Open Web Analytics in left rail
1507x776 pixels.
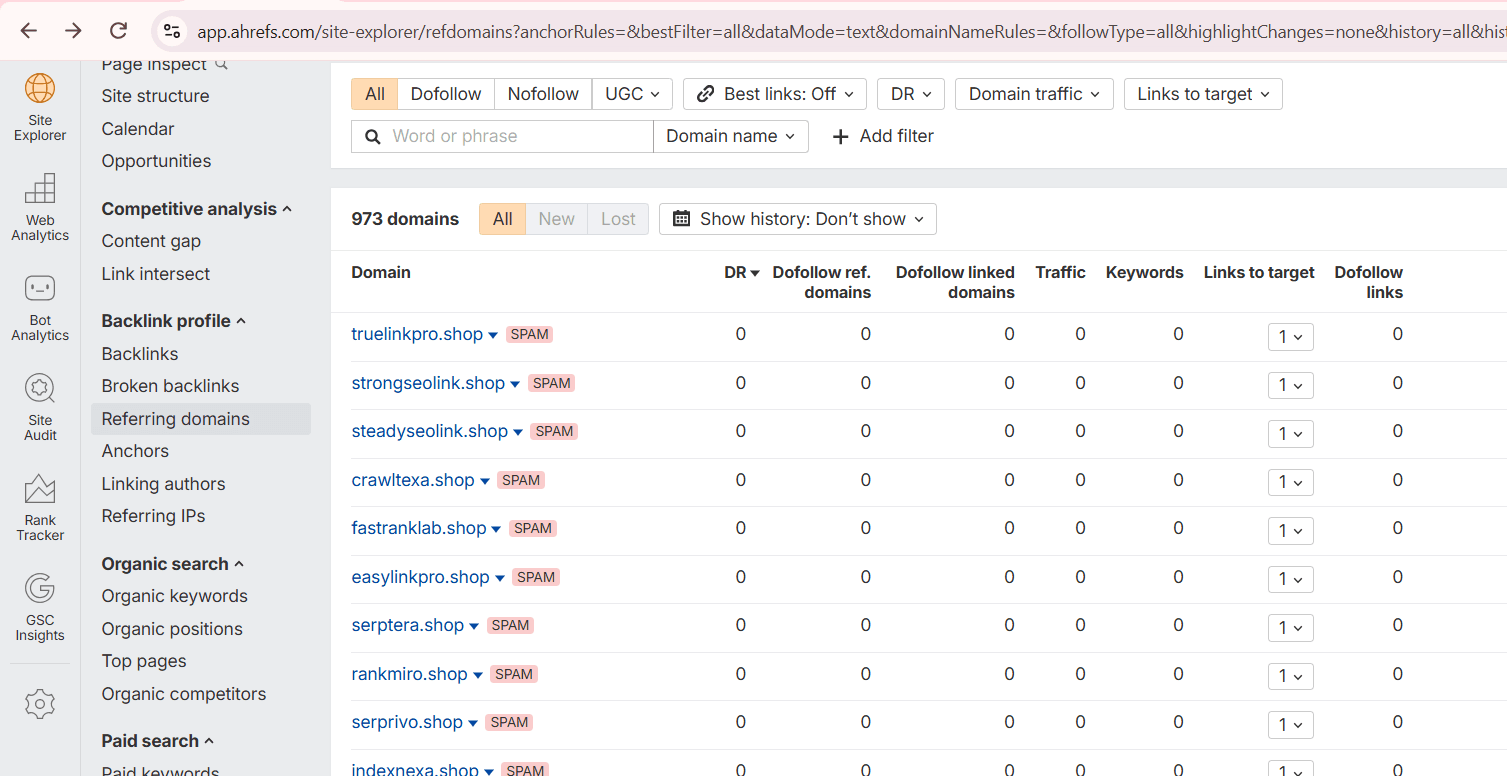40,207
